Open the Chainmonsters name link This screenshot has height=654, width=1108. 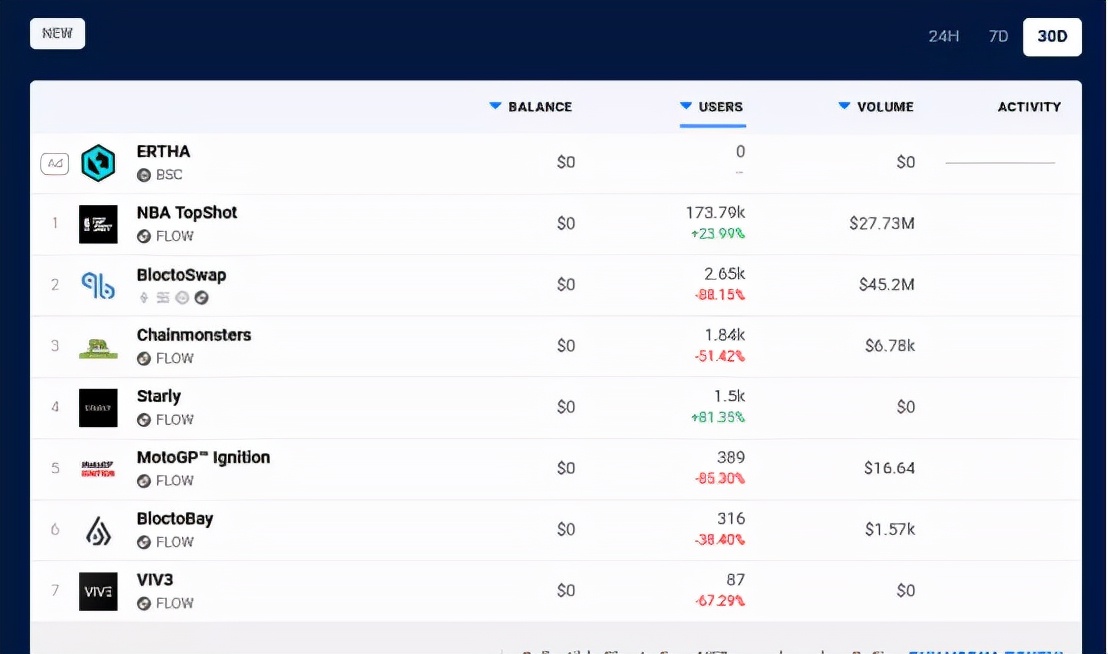(194, 335)
